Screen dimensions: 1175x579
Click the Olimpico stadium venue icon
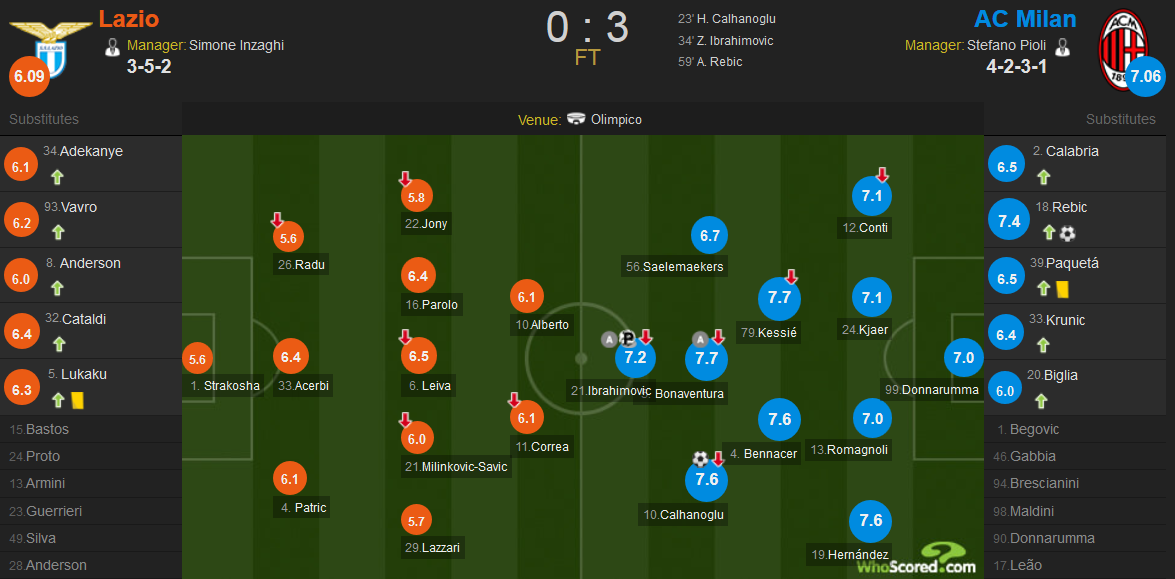pos(576,119)
